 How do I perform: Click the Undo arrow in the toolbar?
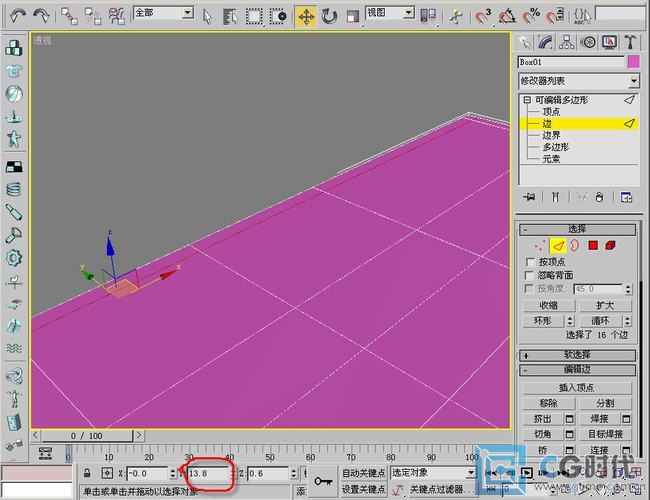point(18,15)
